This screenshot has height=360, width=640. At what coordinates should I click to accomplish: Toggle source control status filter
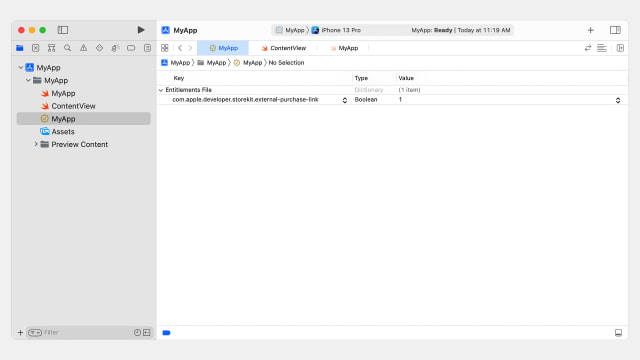147,333
